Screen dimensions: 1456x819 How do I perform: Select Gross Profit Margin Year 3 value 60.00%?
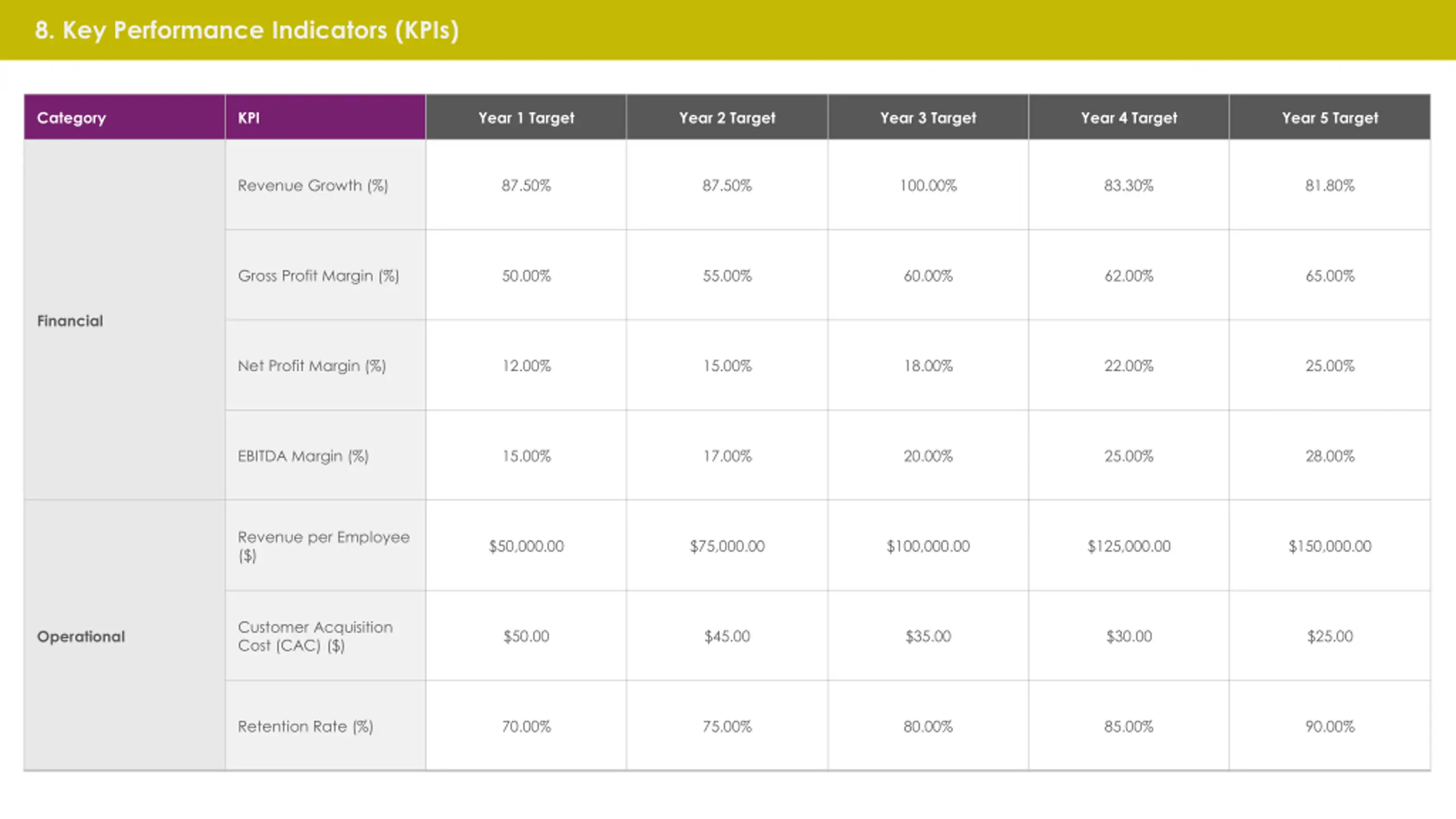[928, 276]
